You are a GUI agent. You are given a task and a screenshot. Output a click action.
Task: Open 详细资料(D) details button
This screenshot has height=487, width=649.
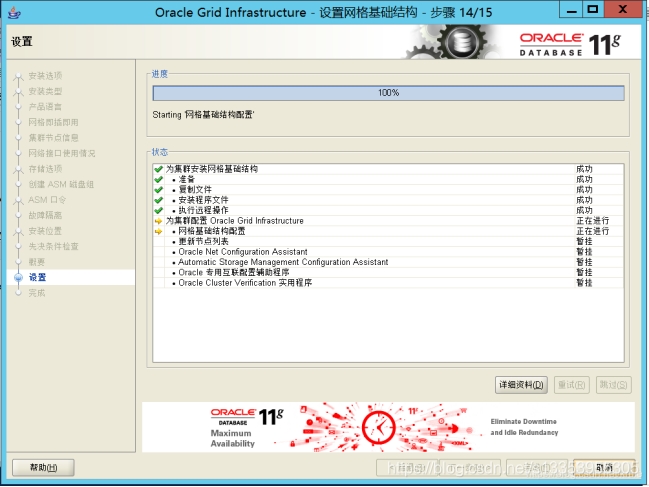(x=521, y=385)
